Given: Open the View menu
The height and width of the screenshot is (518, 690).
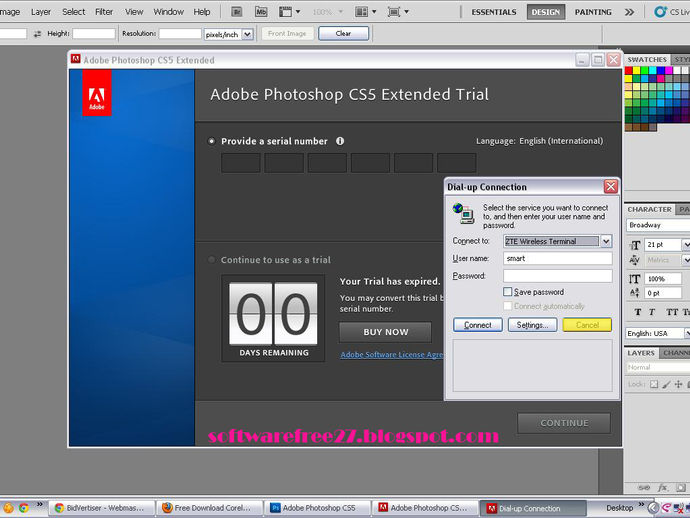Looking at the screenshot, I should click(x=134, y=12).
